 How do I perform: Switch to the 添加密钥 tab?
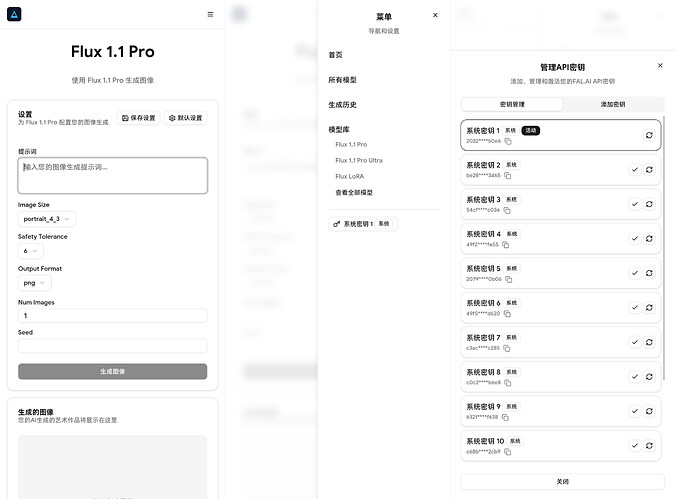point(613,104)
